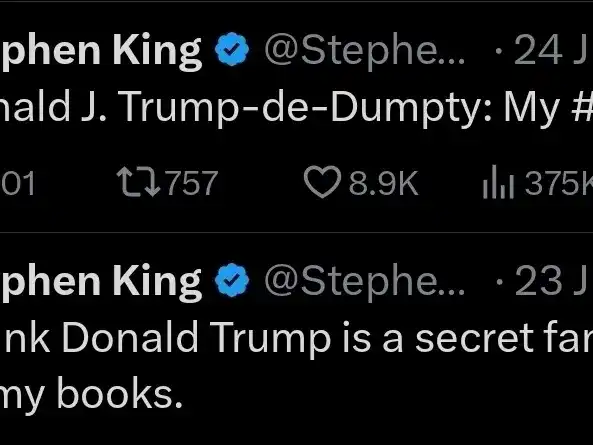The image size is (593, 445).
Task: Click the 757 retweet count
Action: point(192,183)
